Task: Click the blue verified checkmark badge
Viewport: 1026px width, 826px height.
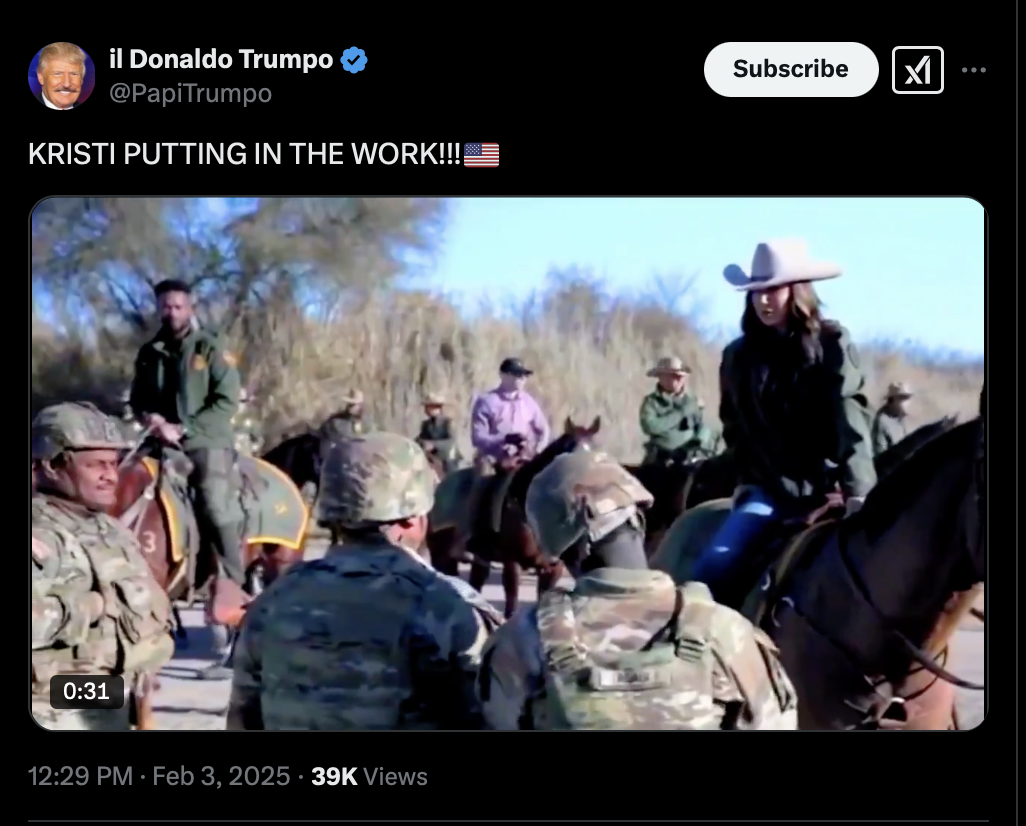Action: (354, 60)
